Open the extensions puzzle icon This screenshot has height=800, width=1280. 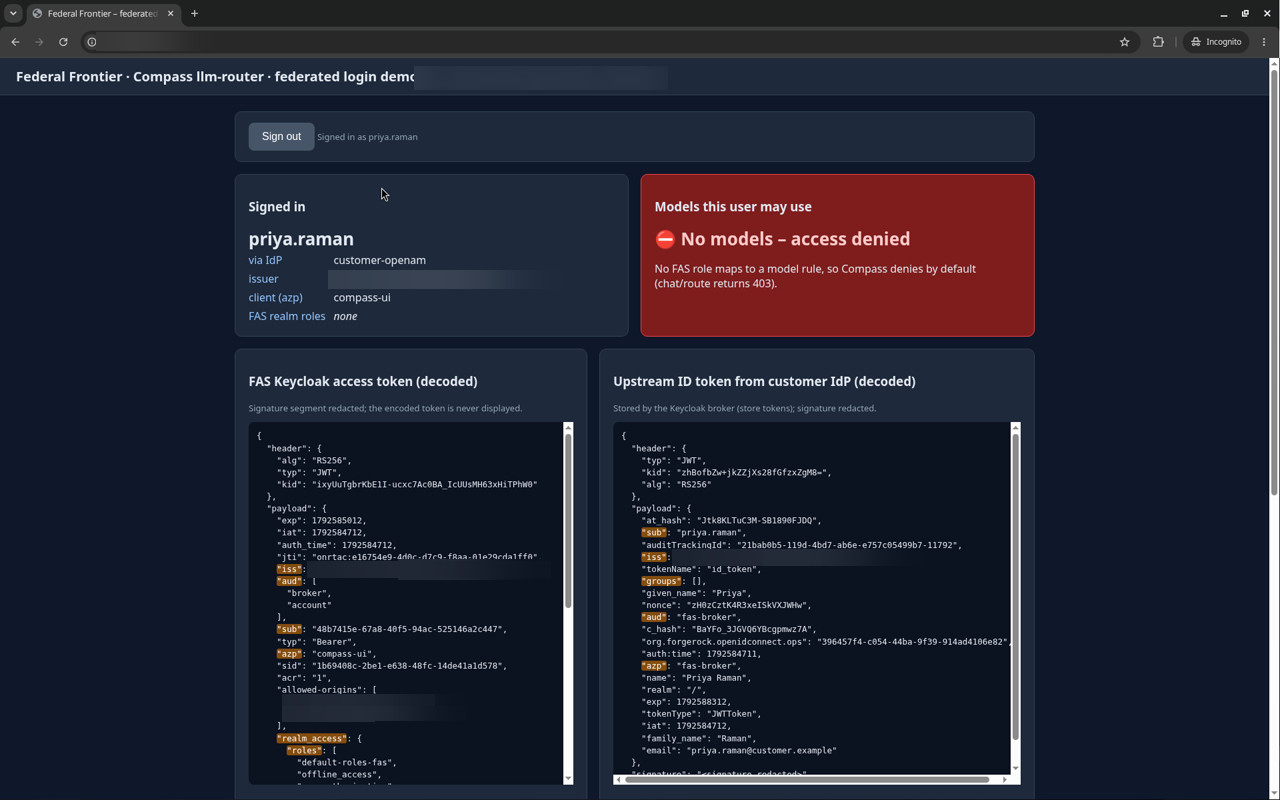pos(1158,42)
